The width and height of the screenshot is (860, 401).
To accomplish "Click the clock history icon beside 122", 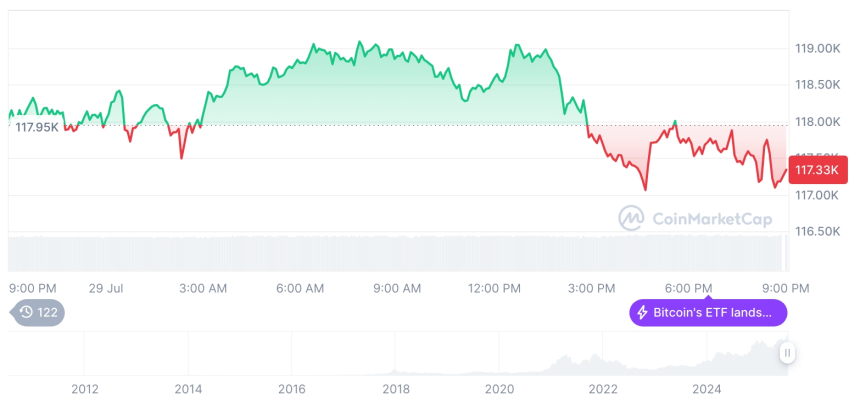I will click(x=26, y=312).
